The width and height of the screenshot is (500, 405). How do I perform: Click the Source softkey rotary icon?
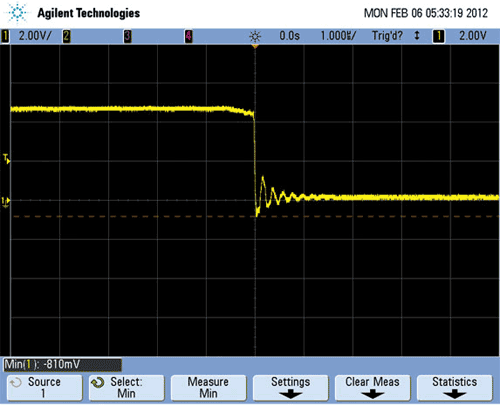pyautogui.click(x=15, y=383)
